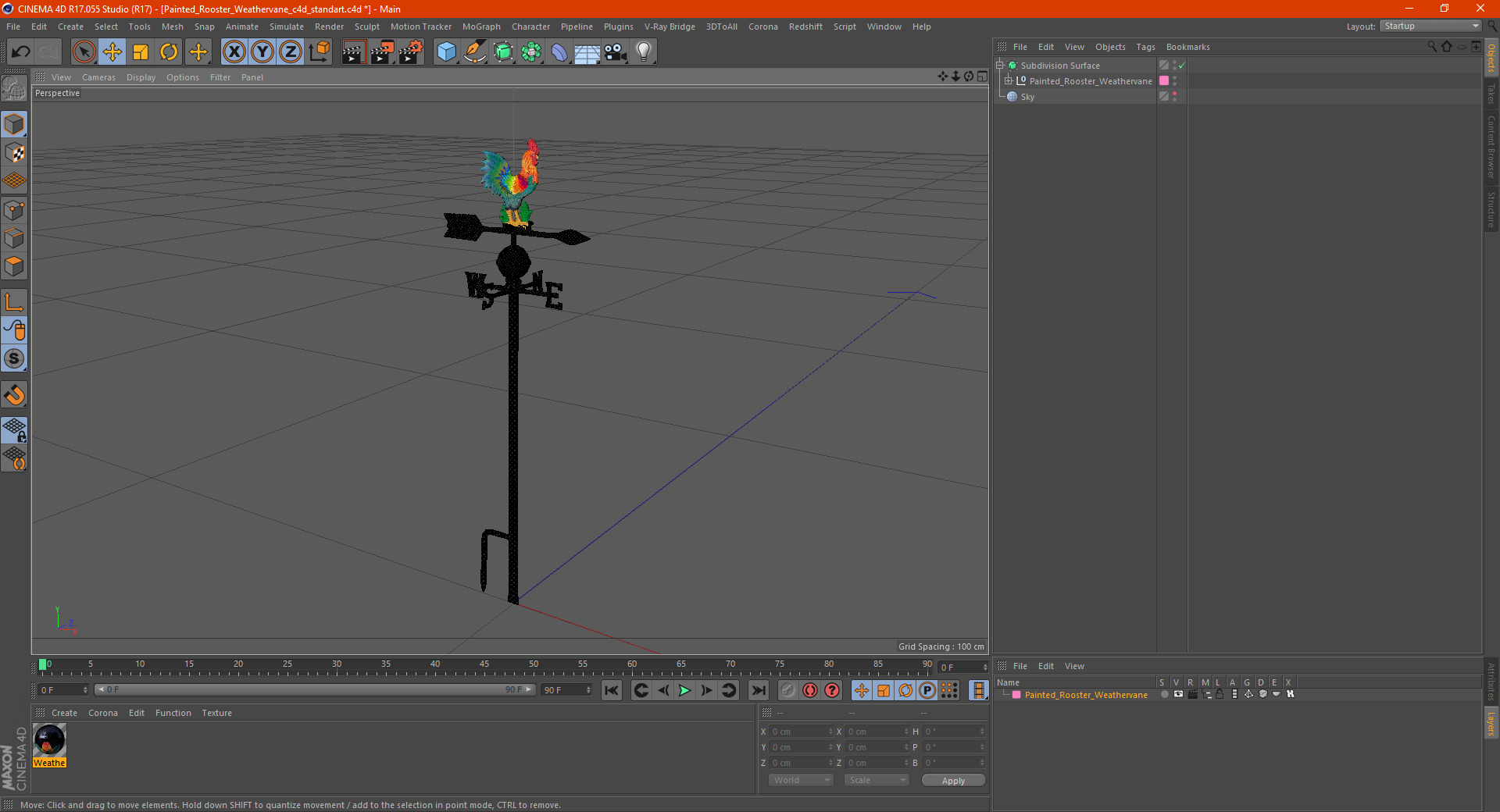Click the Undo arrow icon
The height and width of the screenshot is (812, 1500).
point(20,52)
